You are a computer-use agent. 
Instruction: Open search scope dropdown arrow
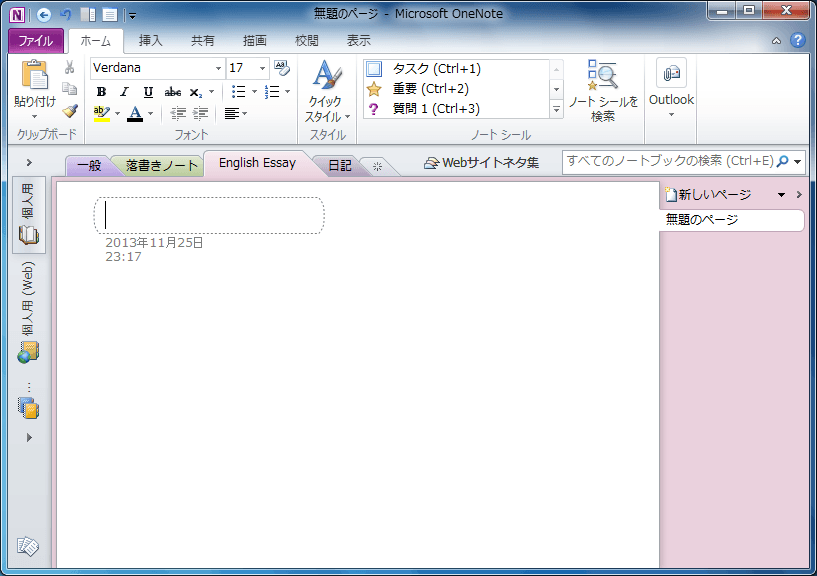coord(797,162)
